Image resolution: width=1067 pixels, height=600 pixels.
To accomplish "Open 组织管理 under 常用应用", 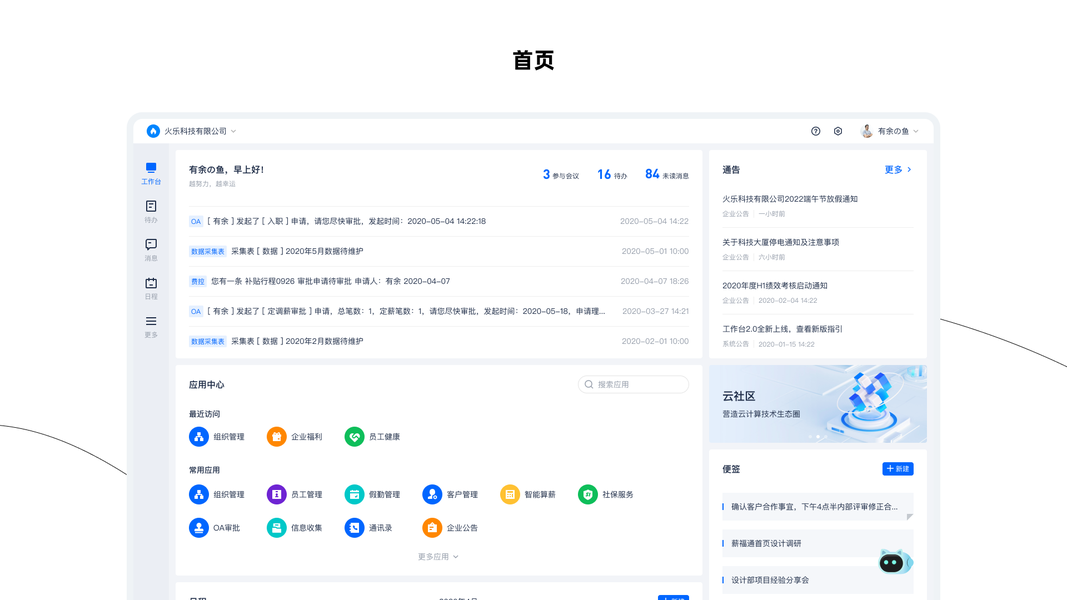I will coord(199,495).
